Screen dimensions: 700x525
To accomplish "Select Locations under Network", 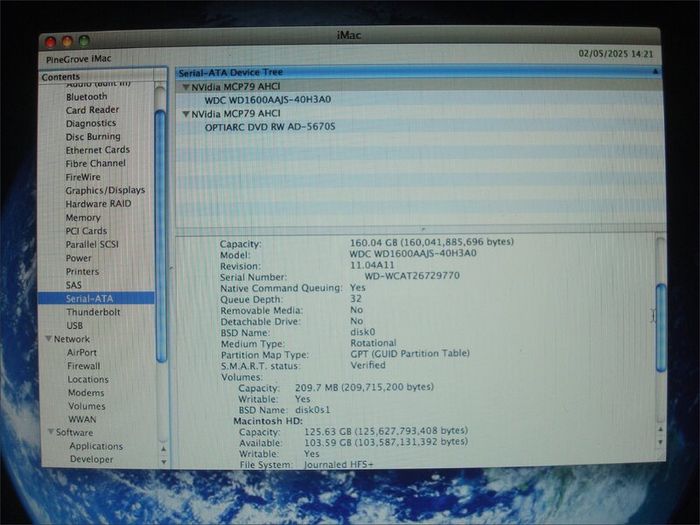I will tap(88, 379).
